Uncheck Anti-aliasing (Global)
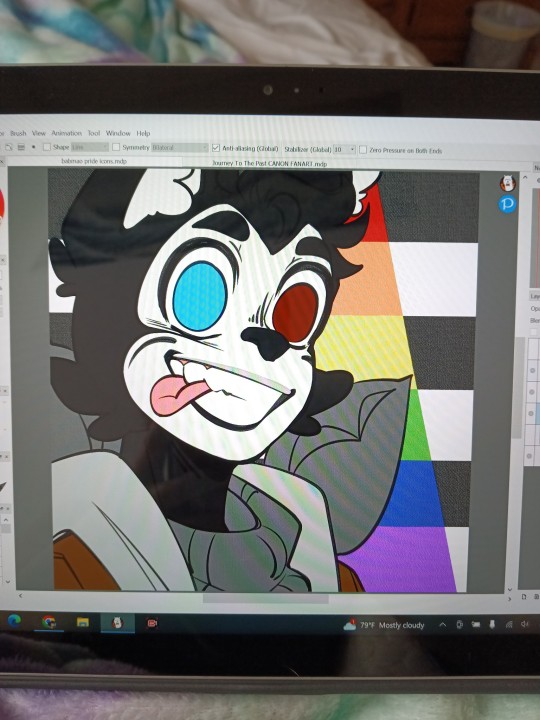 point(216,148)
